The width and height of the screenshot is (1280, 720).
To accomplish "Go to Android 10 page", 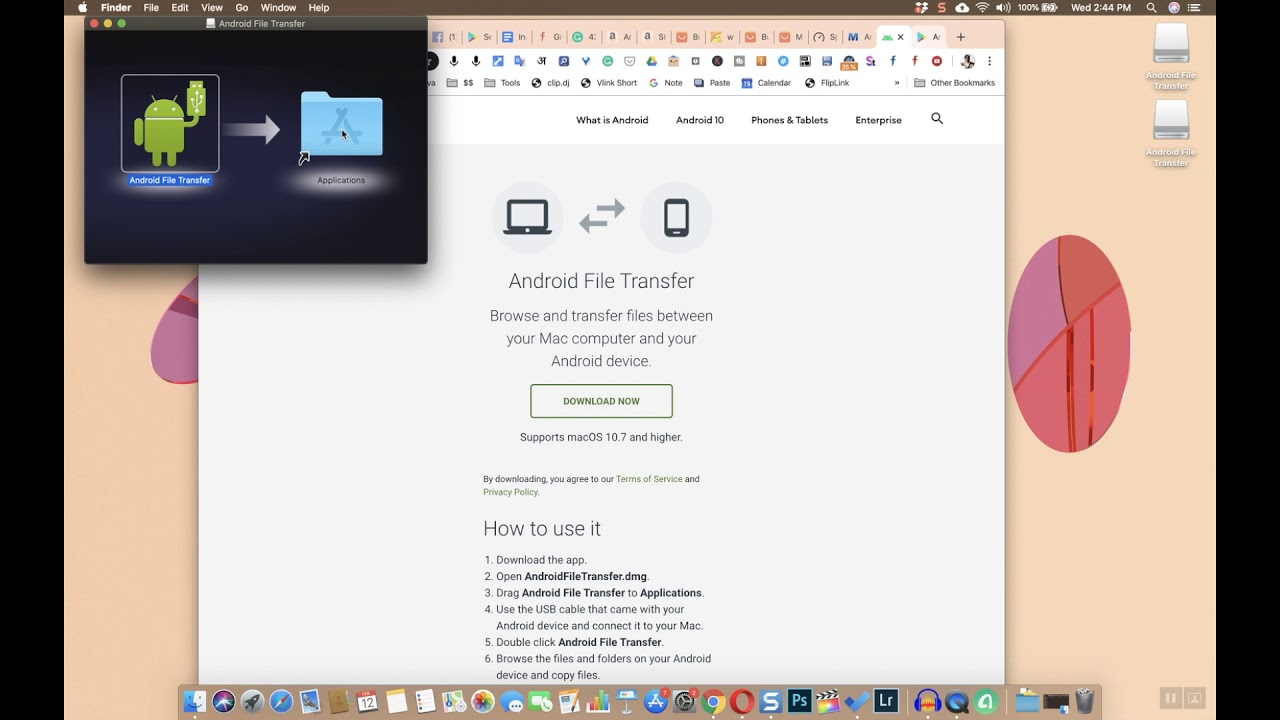I will 700,120.
